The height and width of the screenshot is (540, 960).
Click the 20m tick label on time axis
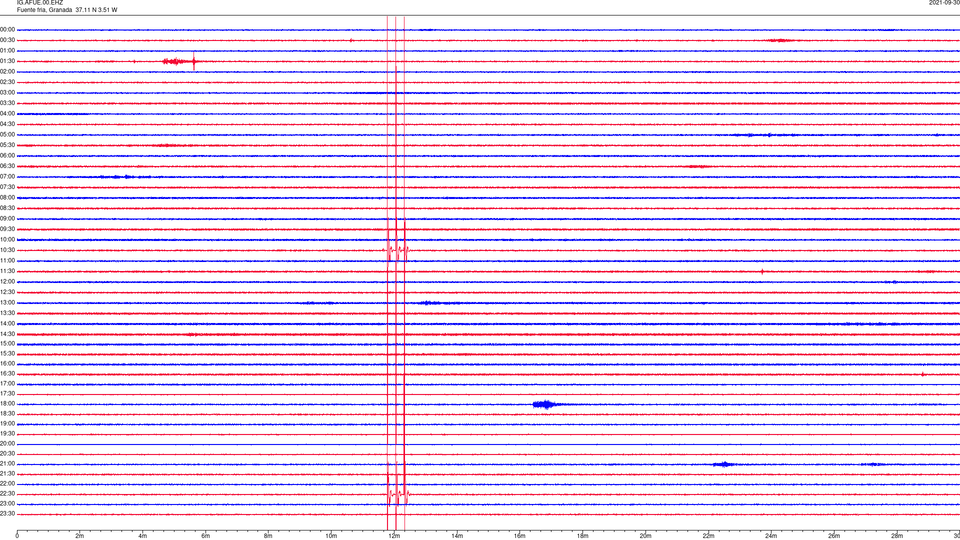(645, 536)
